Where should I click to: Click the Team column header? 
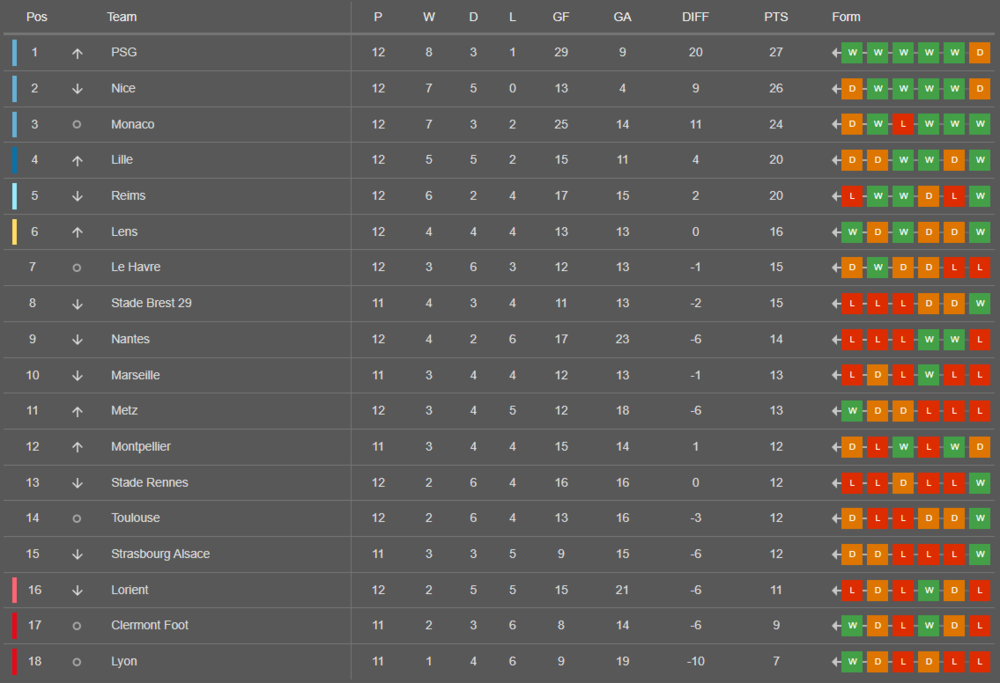click(121, 17)
